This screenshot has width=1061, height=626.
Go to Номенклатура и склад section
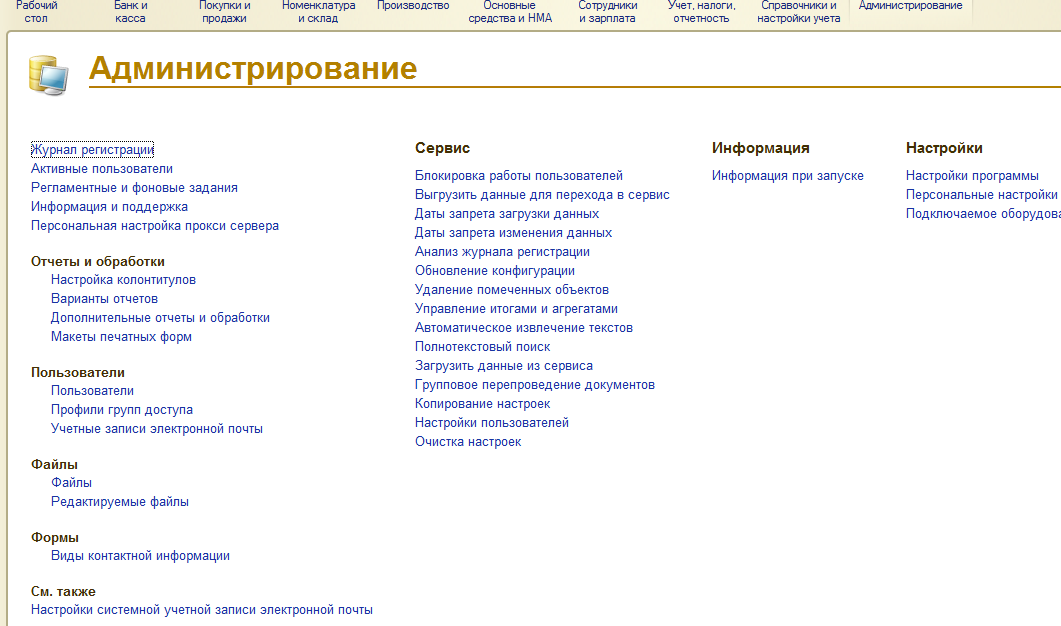318,12
